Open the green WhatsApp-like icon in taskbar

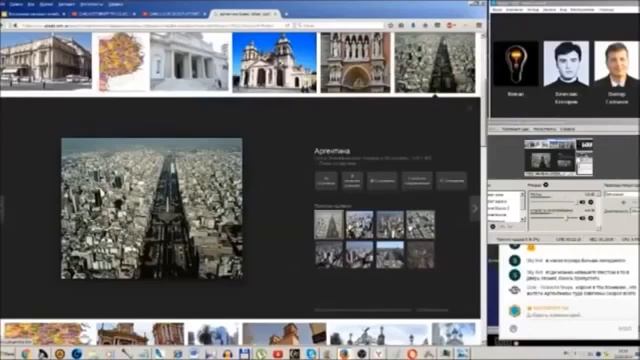[261, 353]
